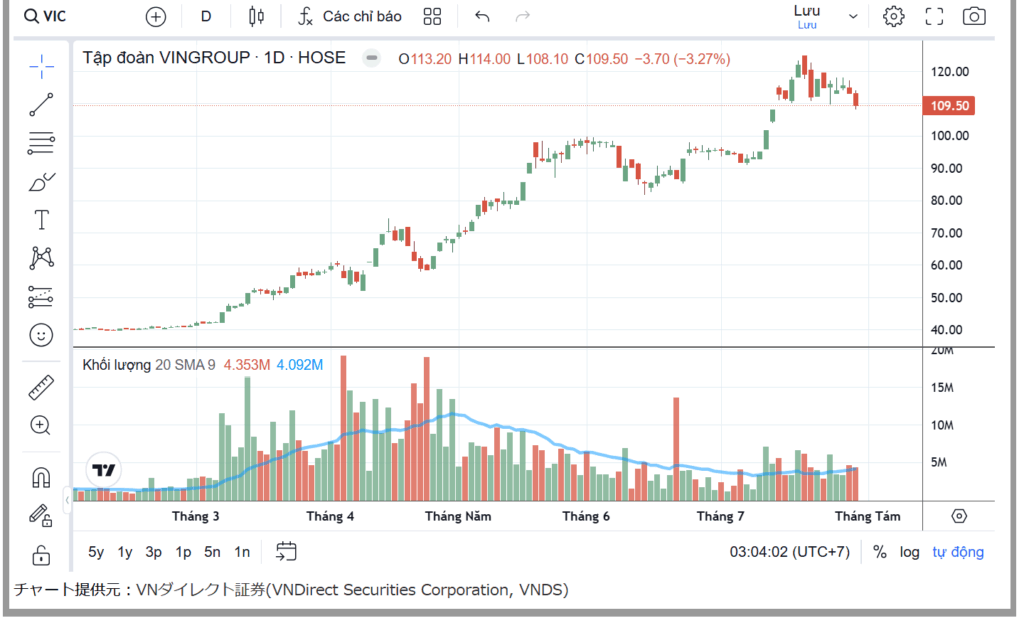The width and height of the screenshot is (1024, 628).
Task: Click the Tháng 4 time axis label
Action: (330, 516)
